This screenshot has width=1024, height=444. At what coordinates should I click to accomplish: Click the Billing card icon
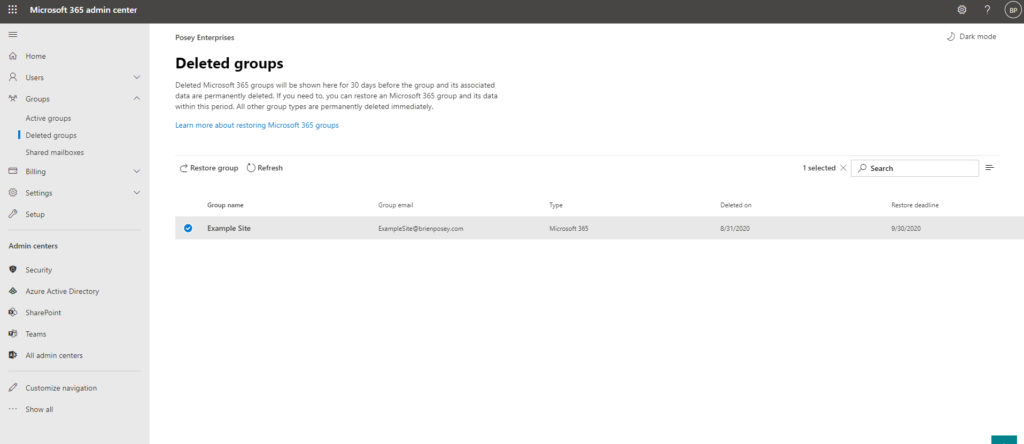[12, 171]
